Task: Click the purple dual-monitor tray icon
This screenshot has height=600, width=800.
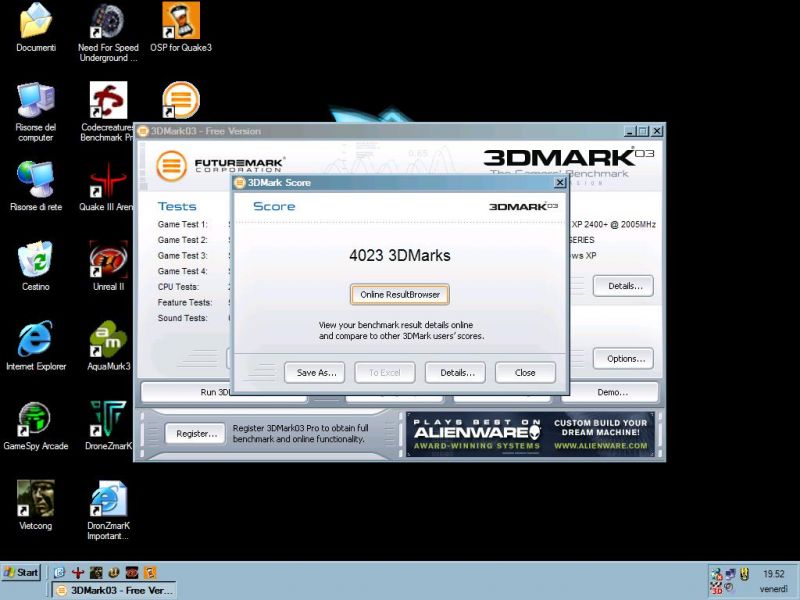Action: click(x=731, y=574)
